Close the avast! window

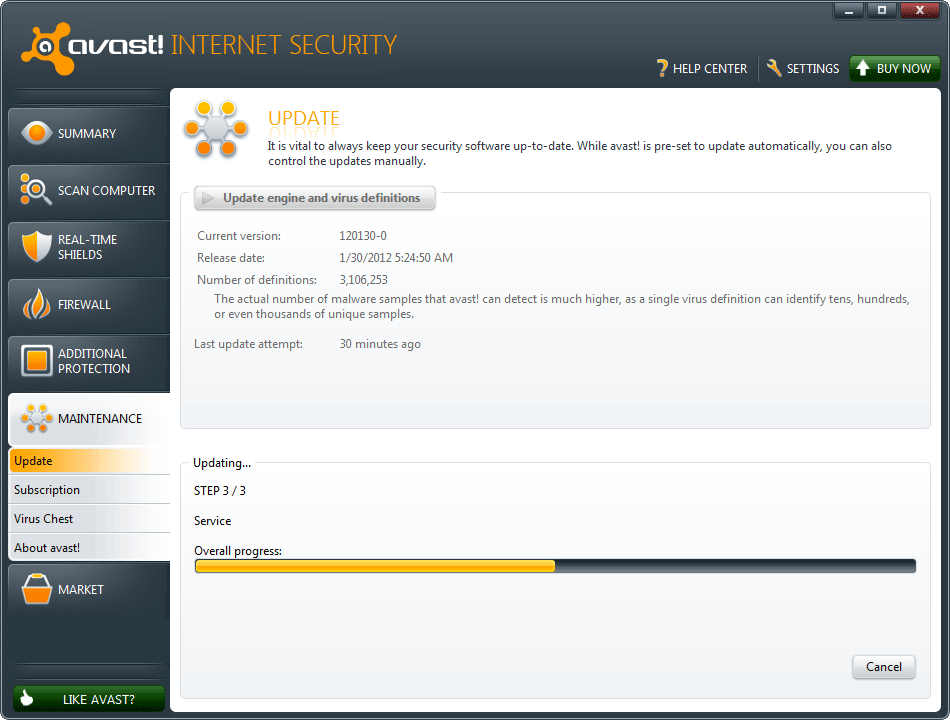pos(920,10)
